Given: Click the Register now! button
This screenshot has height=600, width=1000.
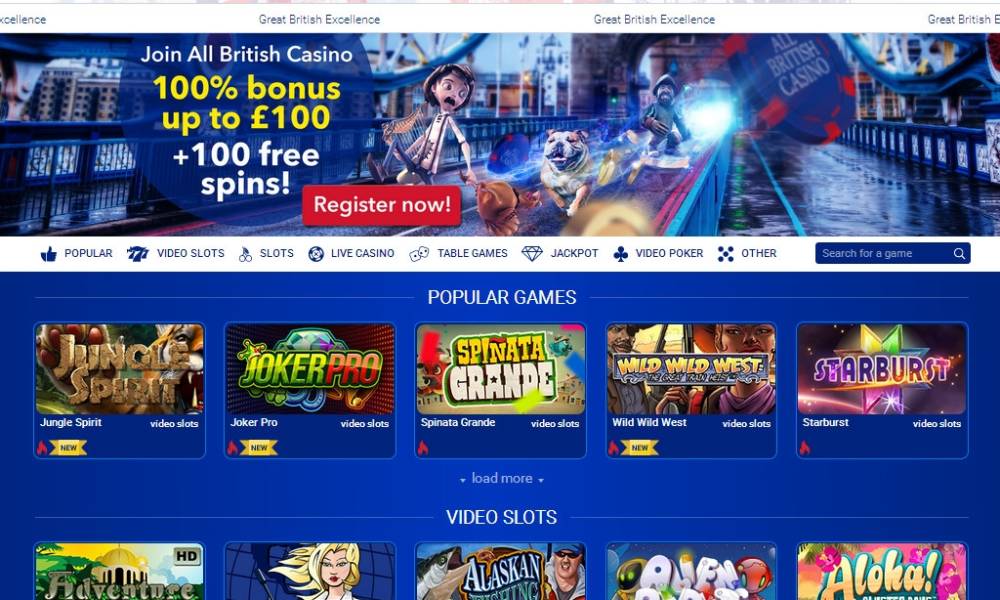Looking at the screenshot, I should coord(382,205).
